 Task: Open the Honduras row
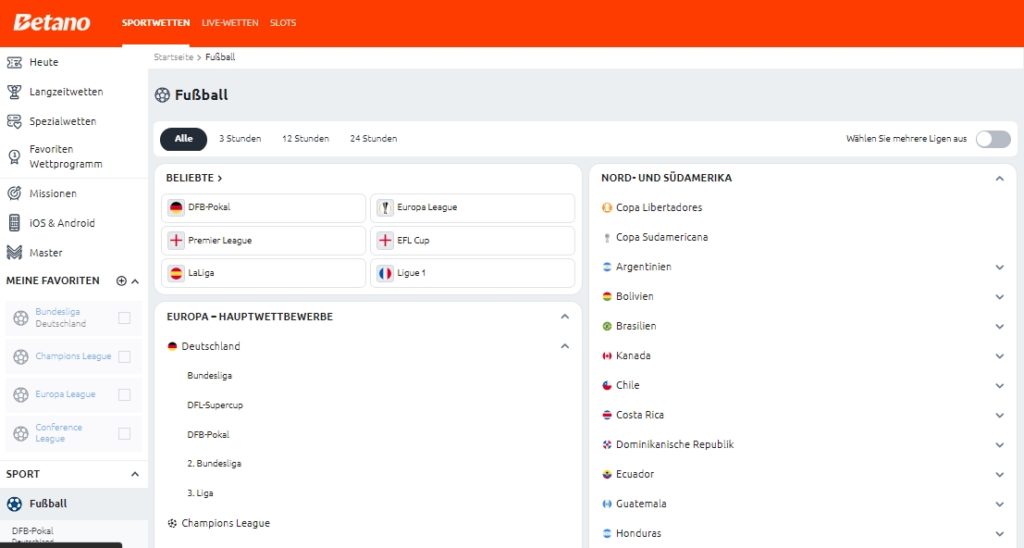[803, 534]
